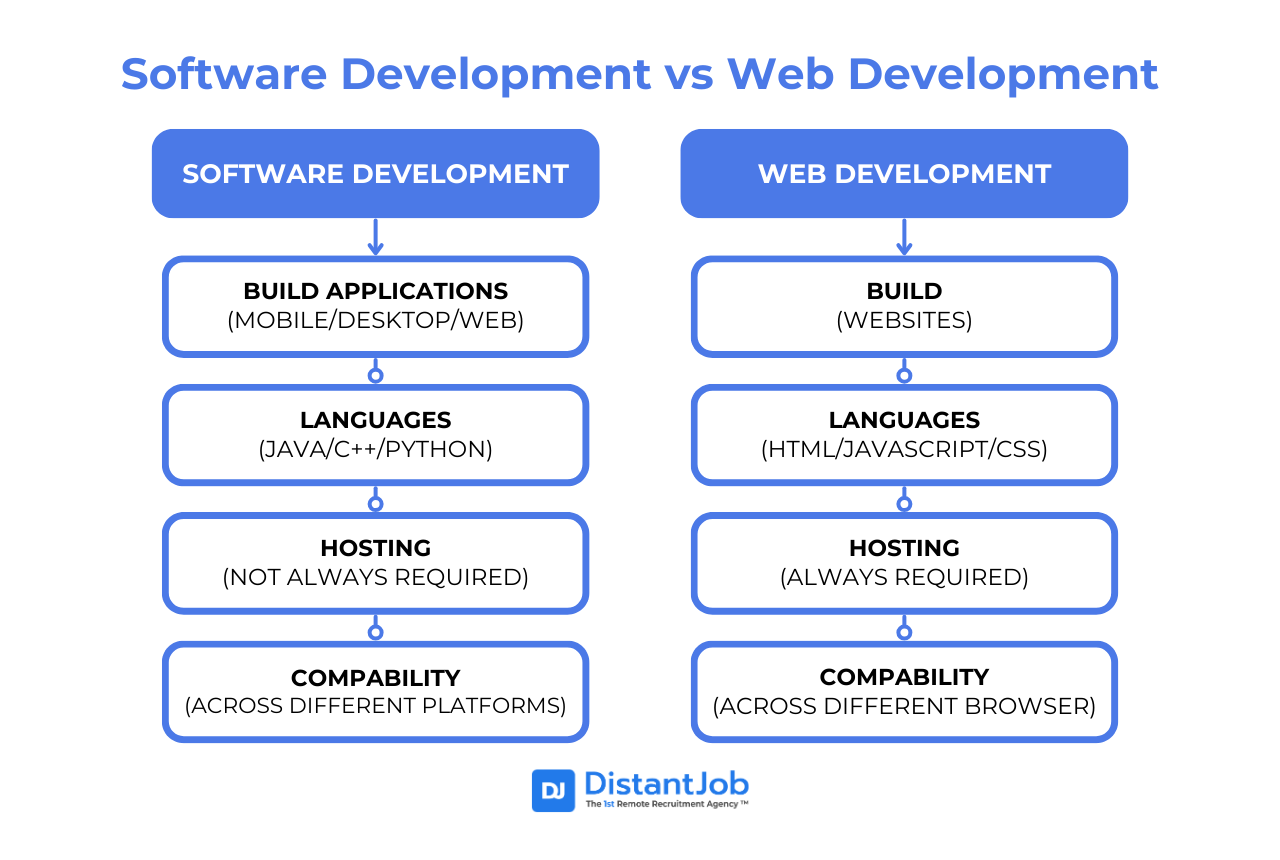Image resolution: width=1280 pixels, height=860 pixels.
Task: Click the blue arrow under Software Development
Action: pos(375,239)
